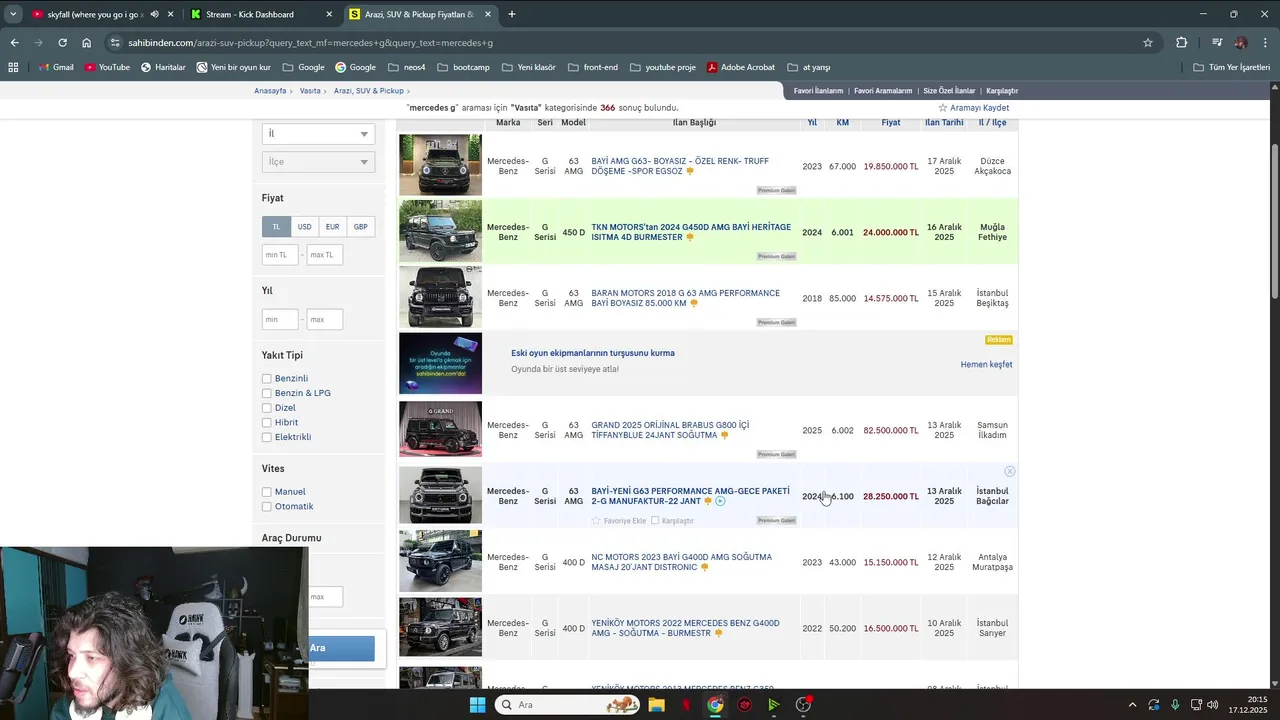This screenshot has width=1280, height=720.
Task: Sort listings by the KM column header
Action: coord(843,123)
